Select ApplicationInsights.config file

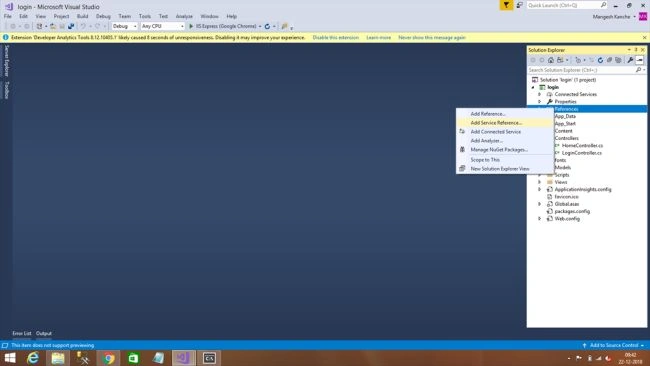[x=583, y=189]
